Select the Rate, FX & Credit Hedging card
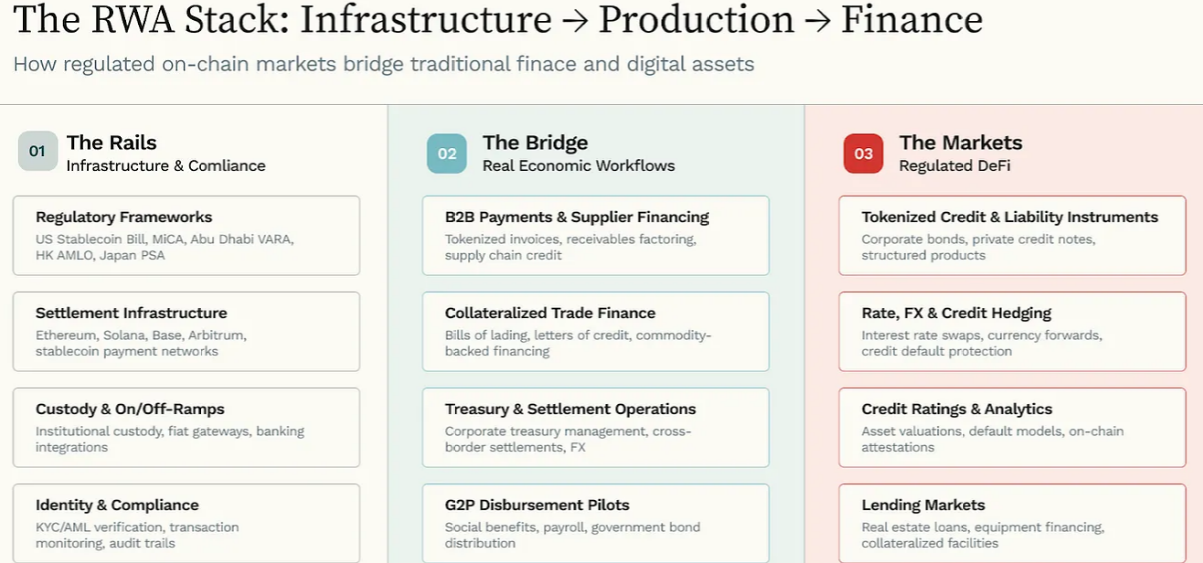 point(1011,331)
